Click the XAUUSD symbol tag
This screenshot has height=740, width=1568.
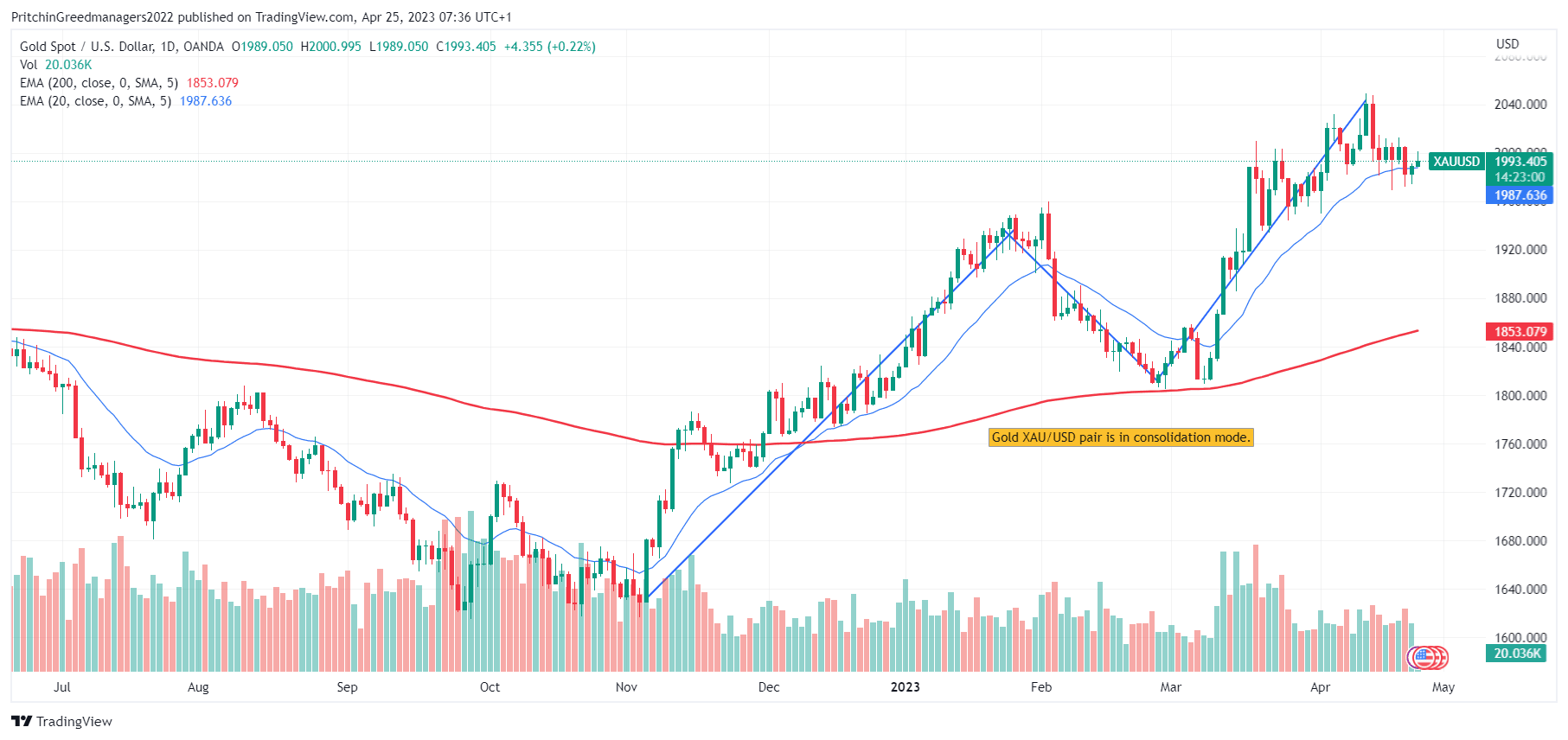[x=1456, y=162]
